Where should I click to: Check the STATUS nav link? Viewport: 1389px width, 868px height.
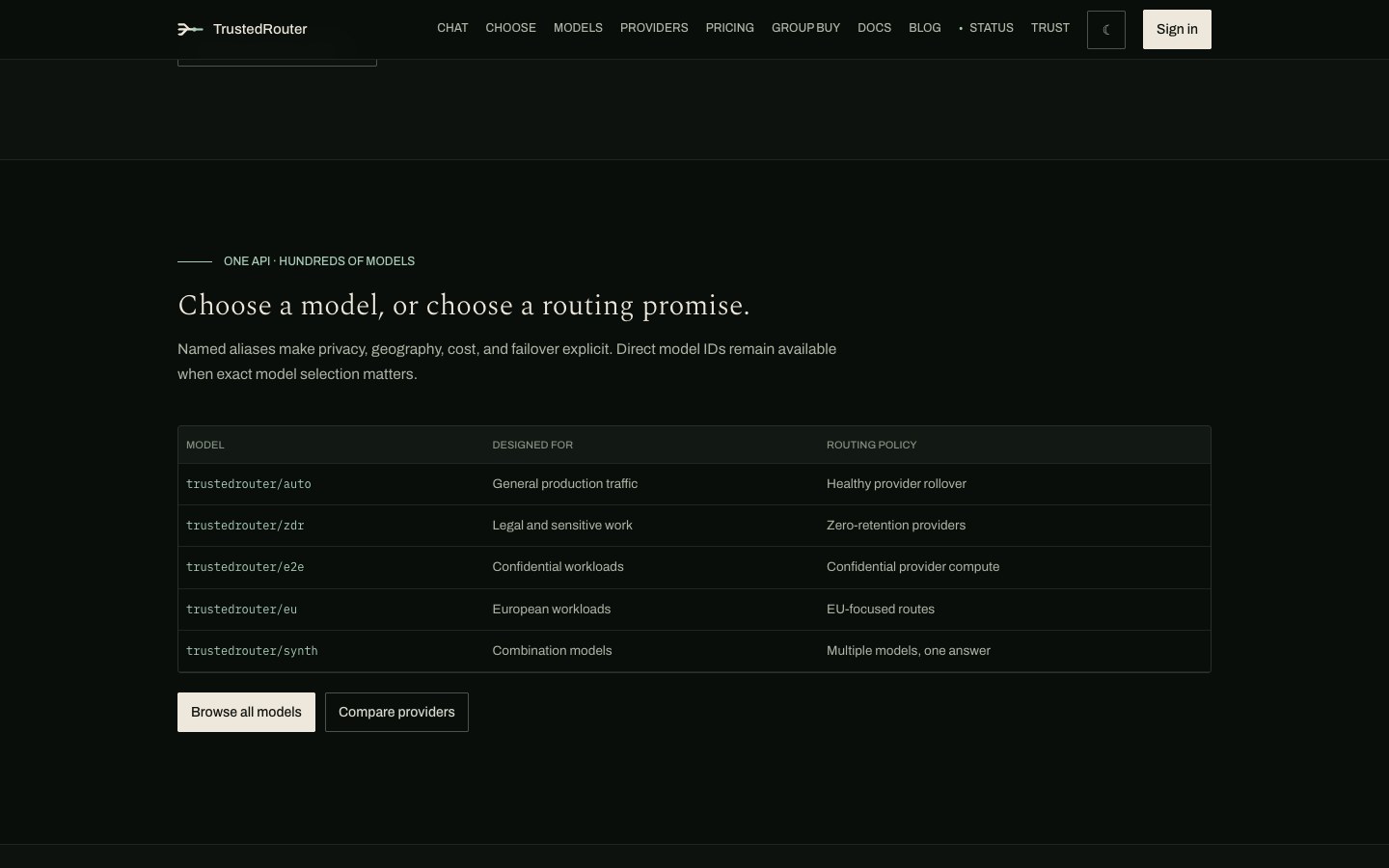click(x=986, y=28)
